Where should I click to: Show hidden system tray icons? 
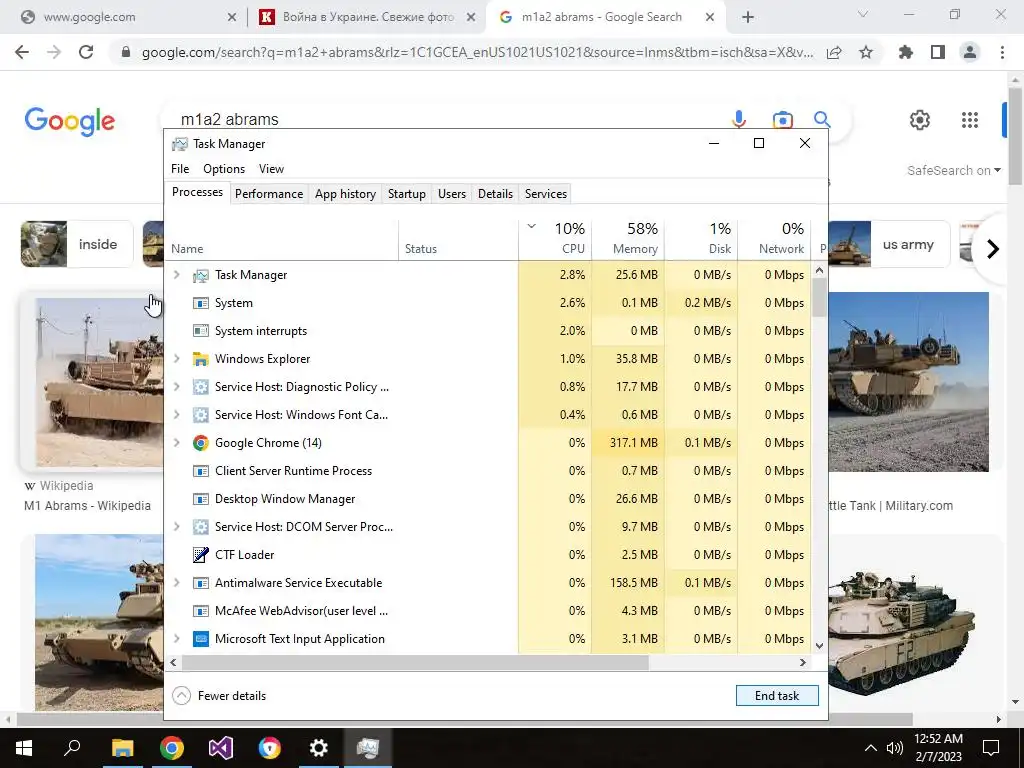click(871, 748)
